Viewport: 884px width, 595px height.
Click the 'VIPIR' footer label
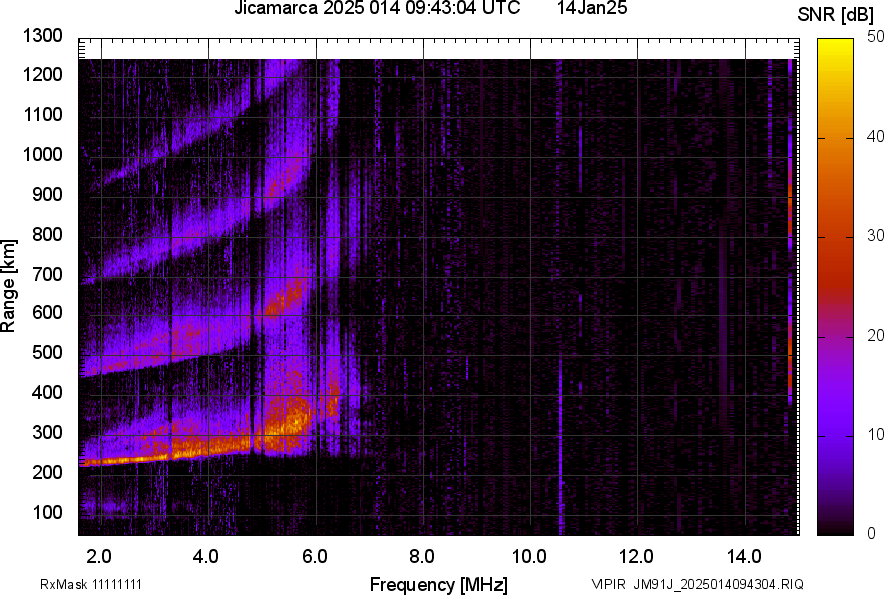pyautogui.click(x=608, y=584)
